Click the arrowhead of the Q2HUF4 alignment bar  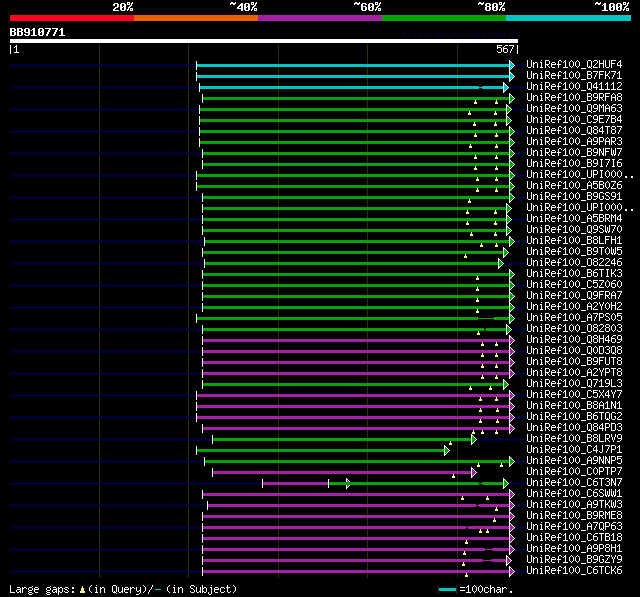click(512, 65)
